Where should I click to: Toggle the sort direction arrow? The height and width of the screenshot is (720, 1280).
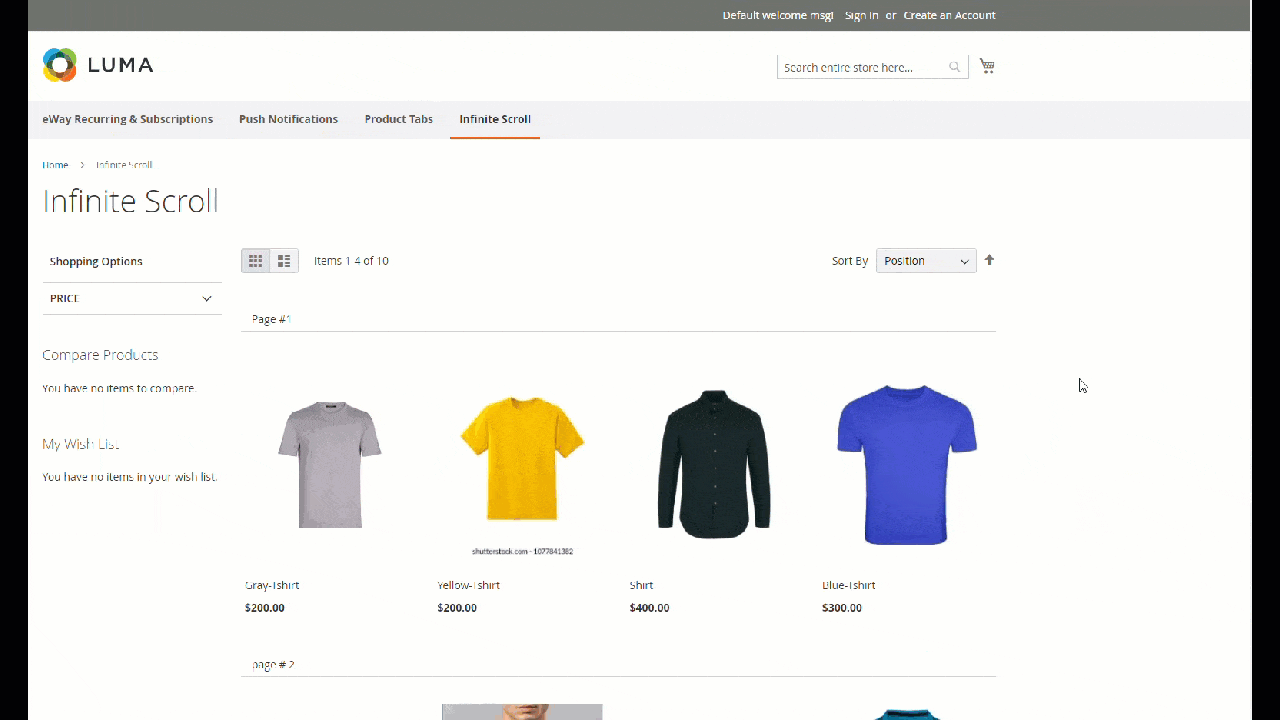pos(989,260)
